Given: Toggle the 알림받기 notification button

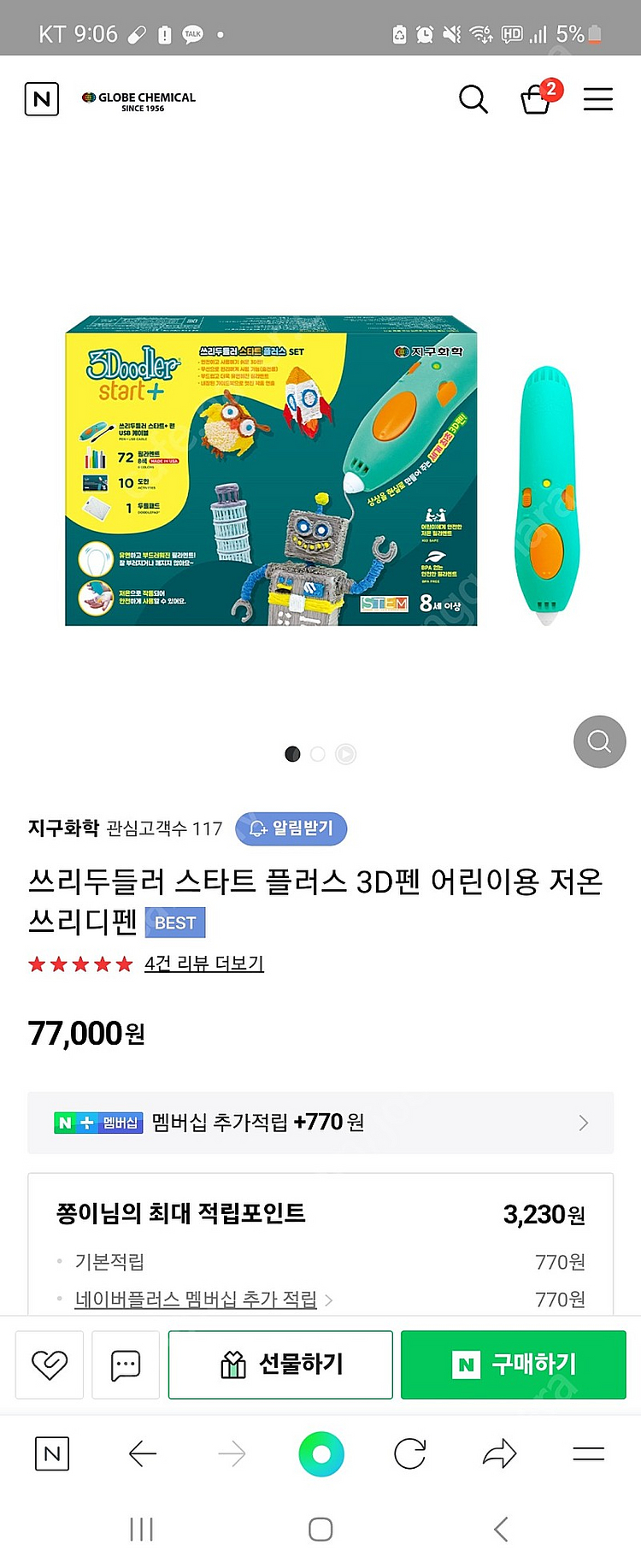Looking at the screenshot, I should (x=291, y=828).
